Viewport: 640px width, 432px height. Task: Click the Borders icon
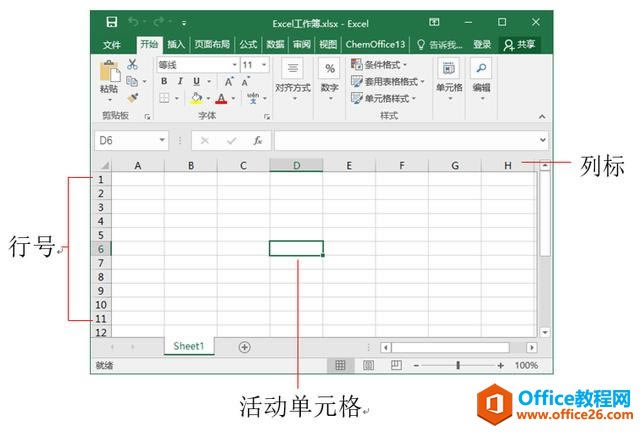(x=164, y=98)
